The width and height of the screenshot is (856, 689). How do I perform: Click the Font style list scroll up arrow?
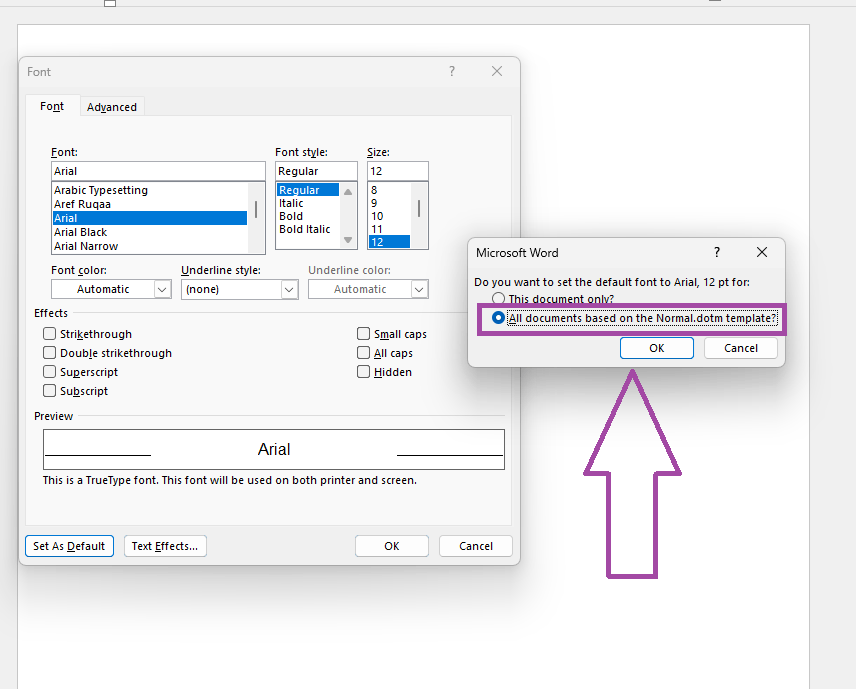(348, 191)
